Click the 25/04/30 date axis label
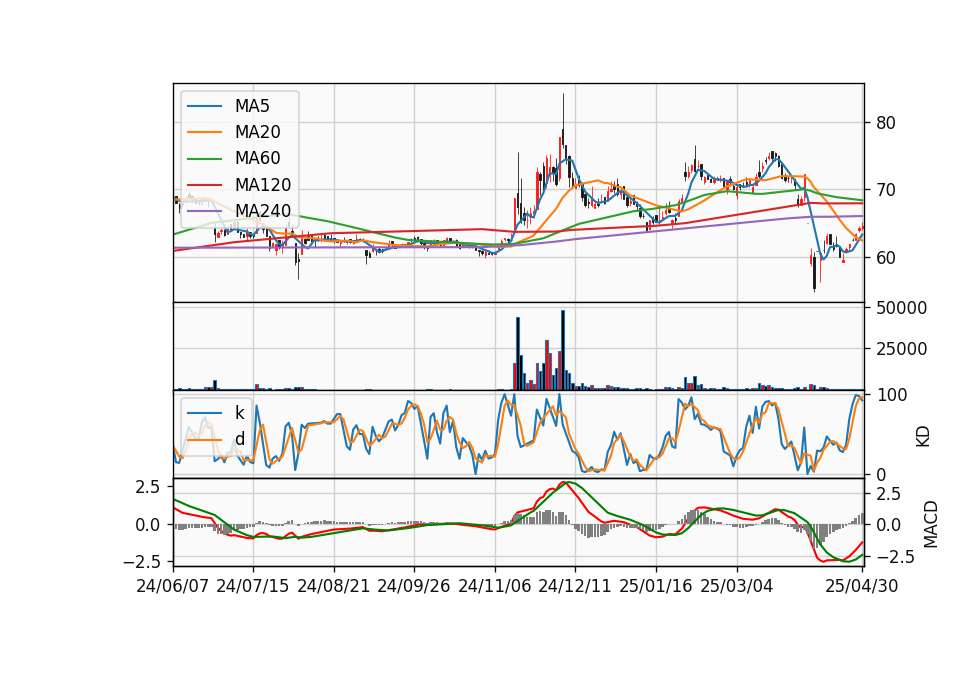960x690 pixels. coord(862,586)
